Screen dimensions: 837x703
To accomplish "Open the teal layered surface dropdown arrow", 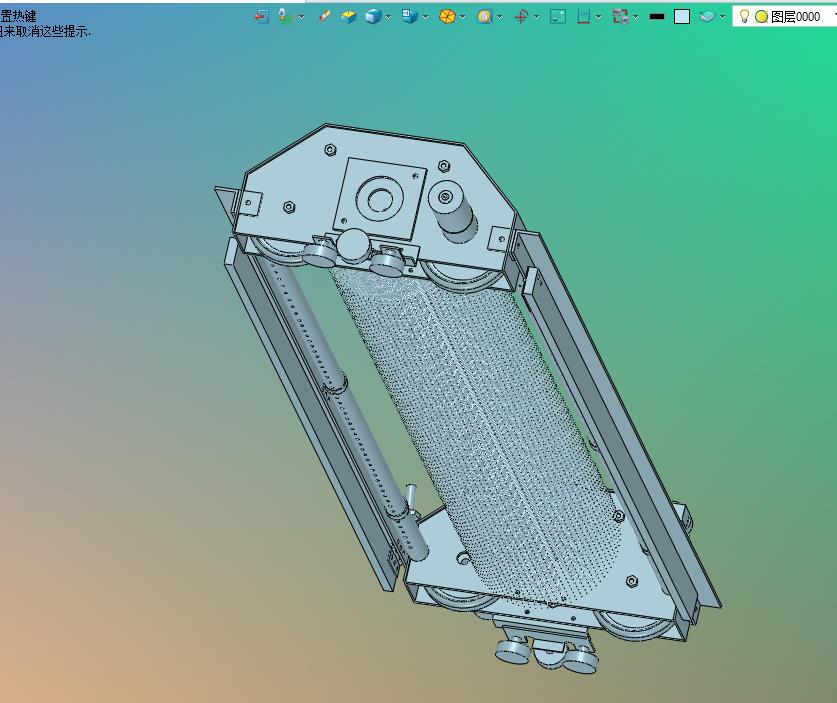I will (x=722, y=17).
